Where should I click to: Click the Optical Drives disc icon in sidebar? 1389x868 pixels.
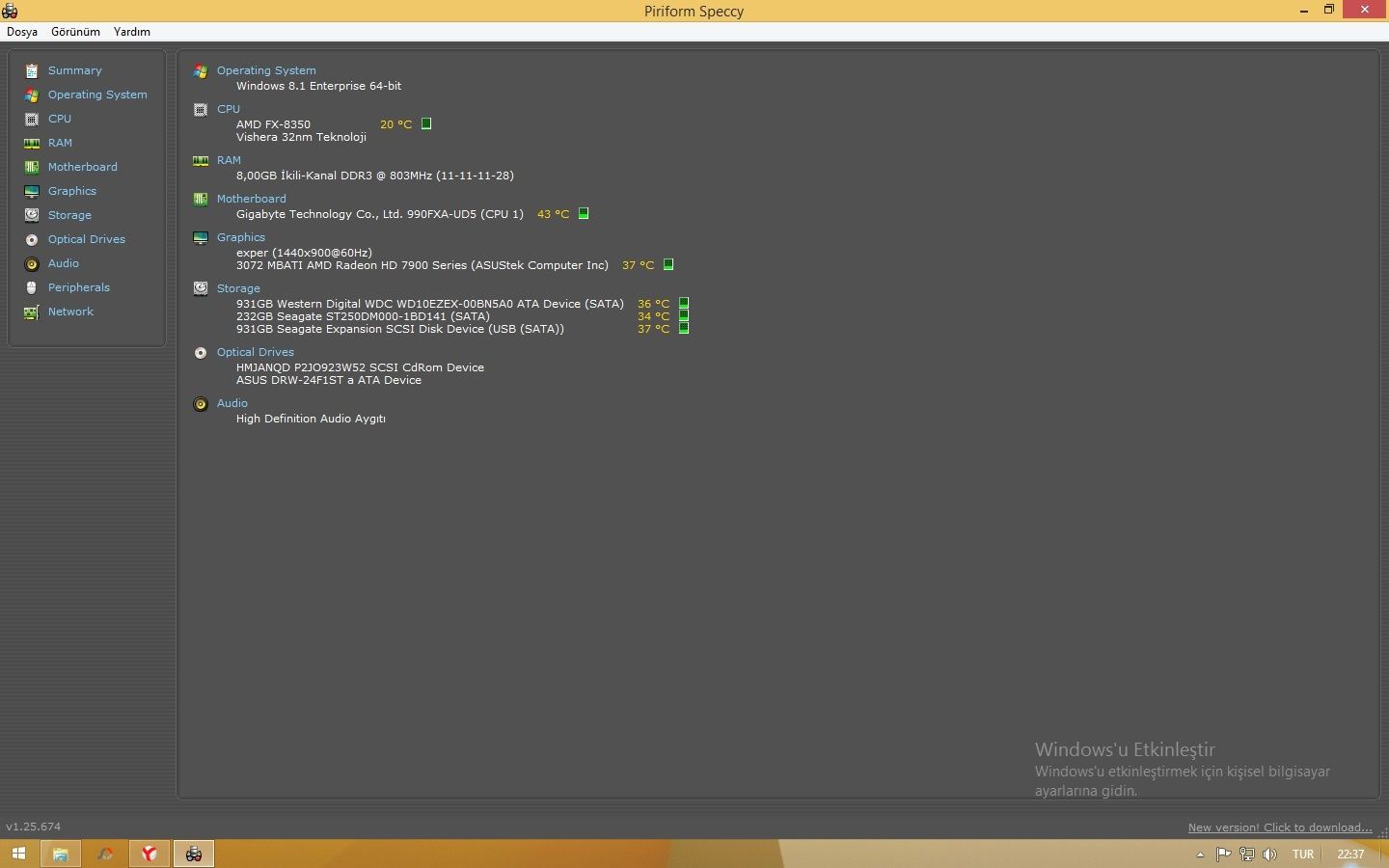32,239
